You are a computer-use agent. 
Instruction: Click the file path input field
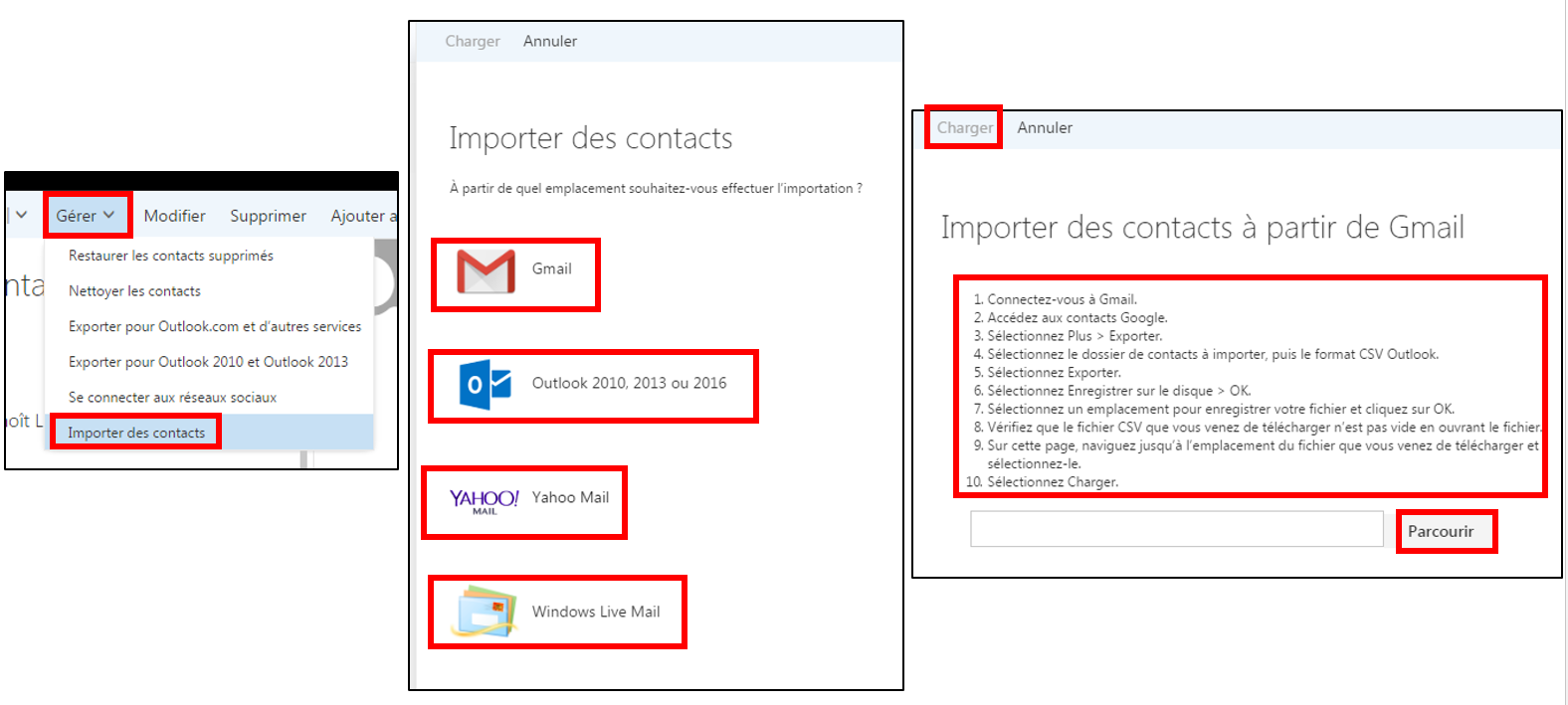(x=1177, y=529)
